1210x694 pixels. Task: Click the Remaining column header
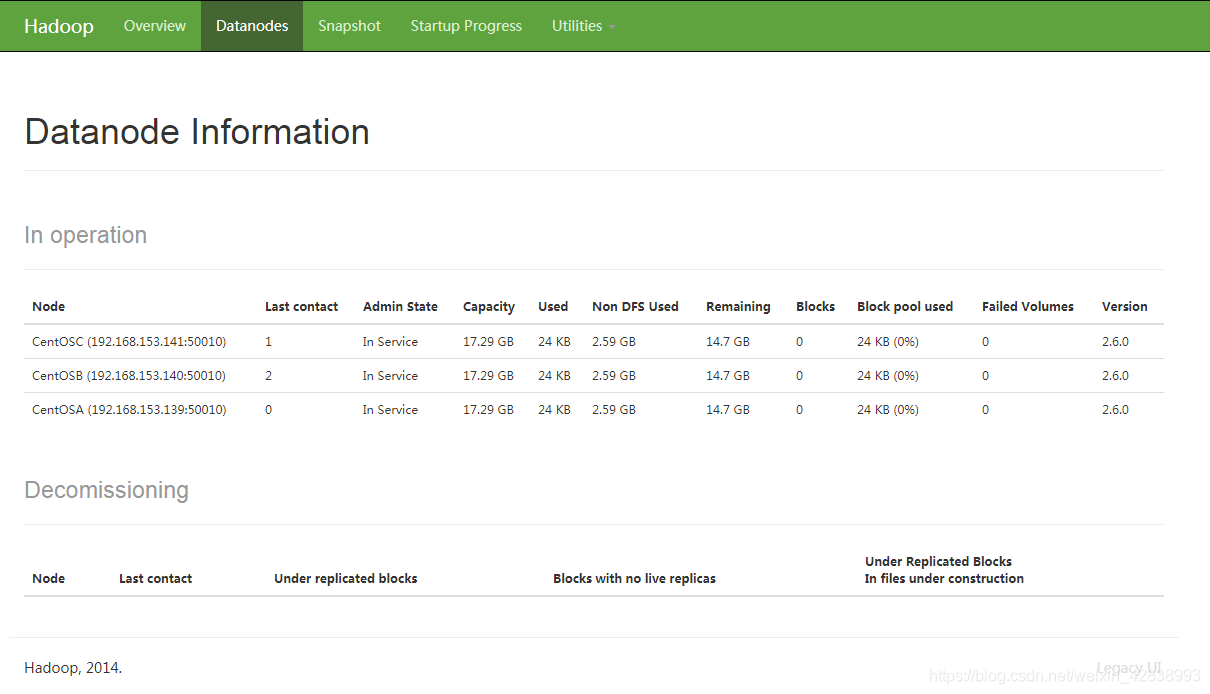[x=738, y=307]
